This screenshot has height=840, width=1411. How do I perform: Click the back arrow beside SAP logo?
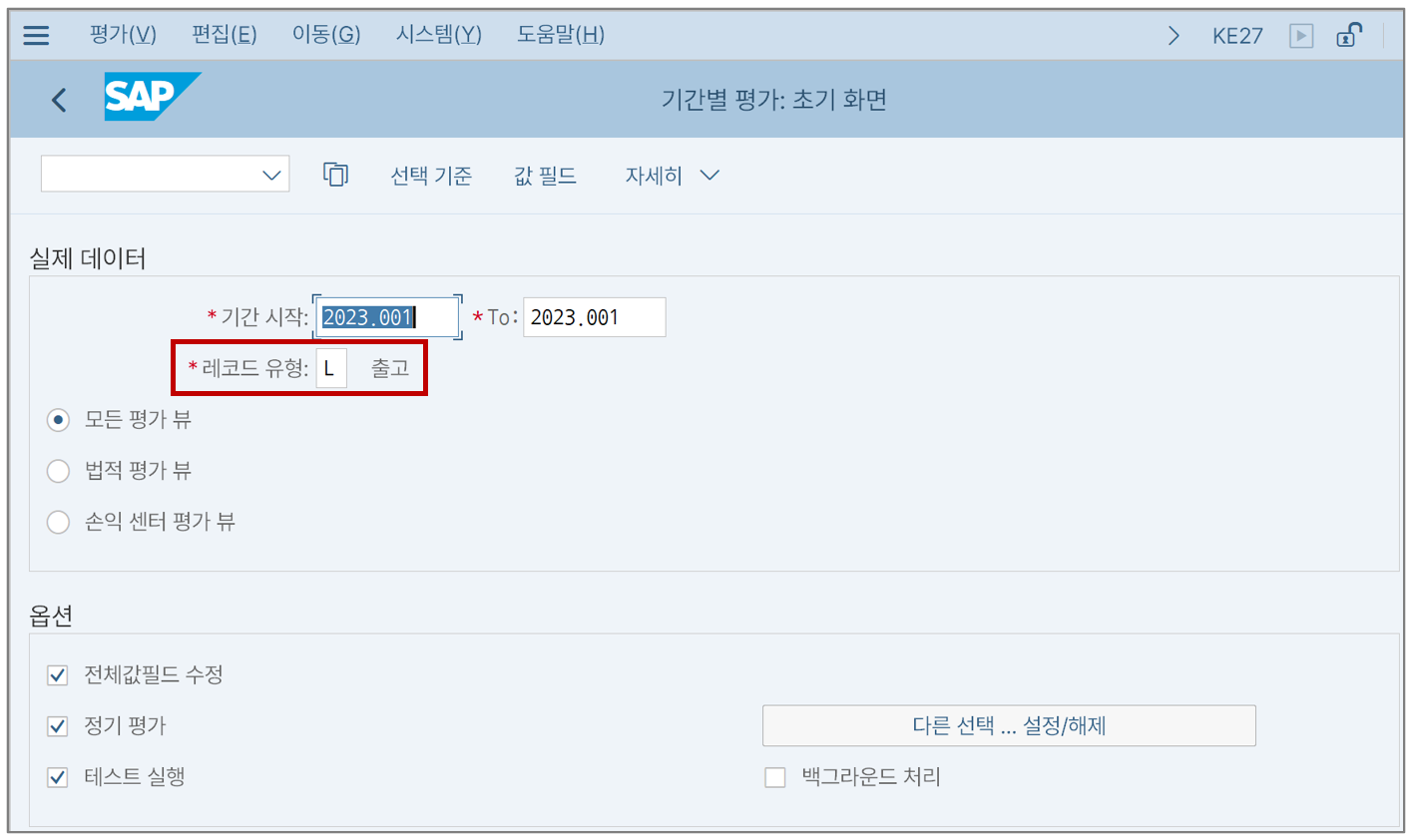click(59, 99)
